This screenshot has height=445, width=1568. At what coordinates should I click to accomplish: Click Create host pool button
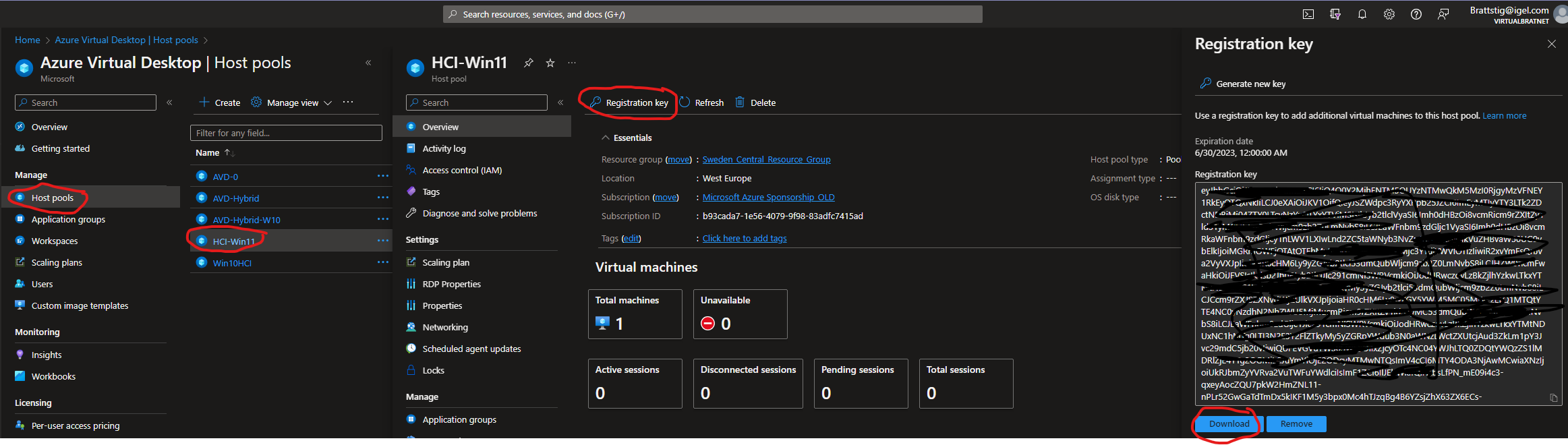coord(220,102)
